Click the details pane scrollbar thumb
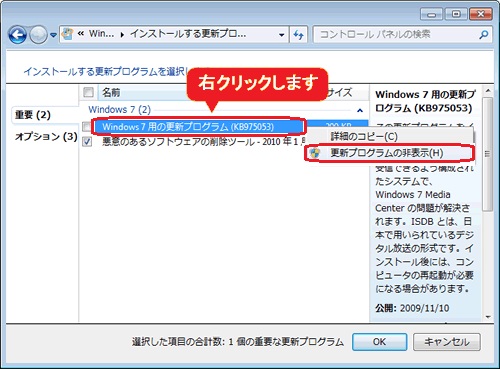 [x=488, y=153]
